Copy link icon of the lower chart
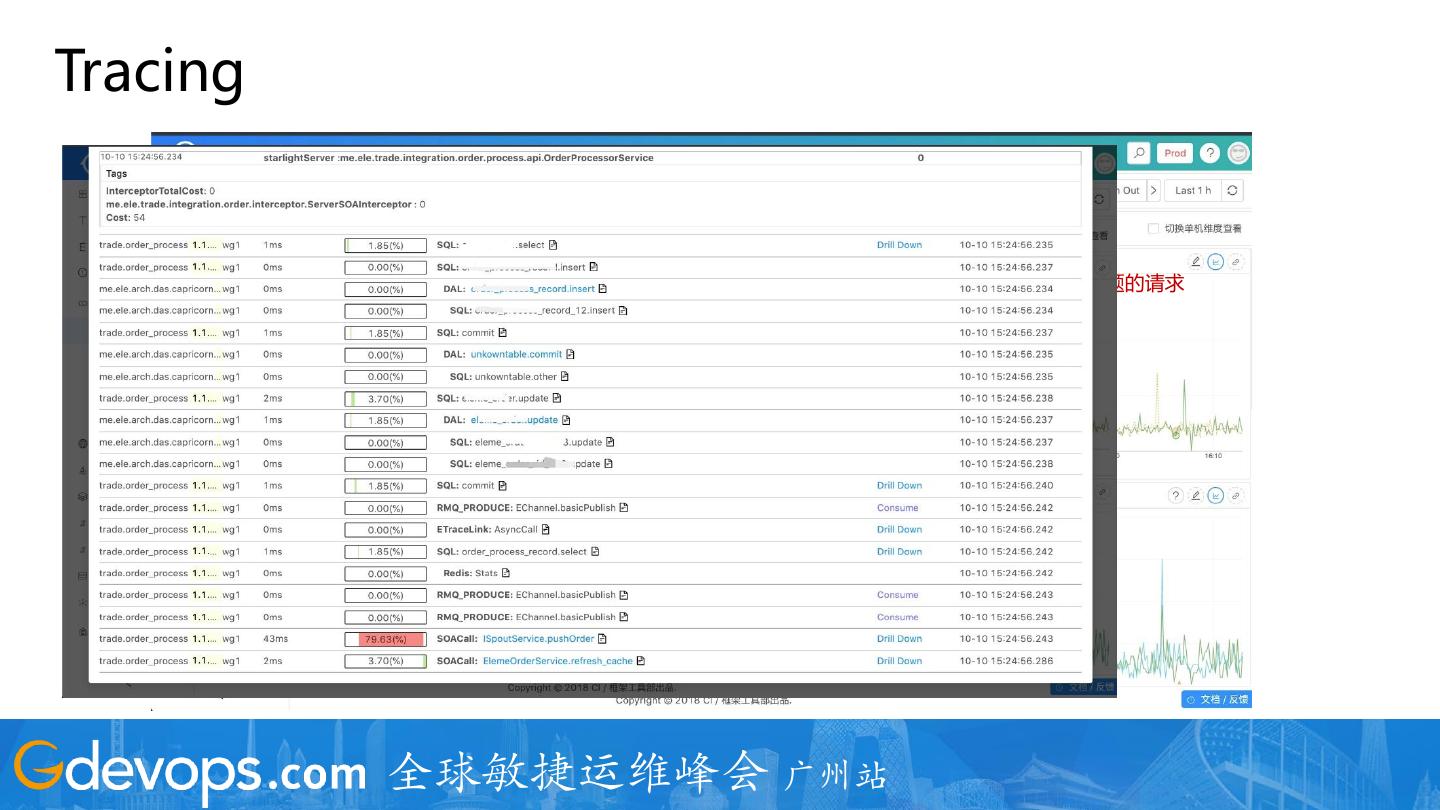 coord(1236,495)
